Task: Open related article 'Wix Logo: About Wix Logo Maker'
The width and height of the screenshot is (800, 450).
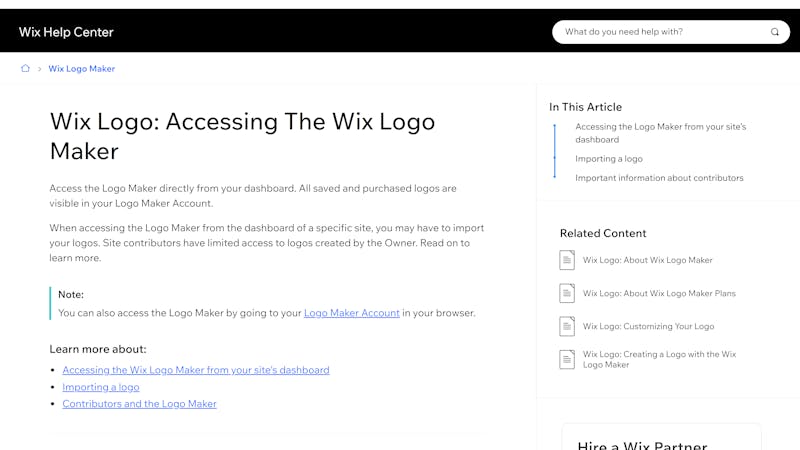Action: [647, 260]
